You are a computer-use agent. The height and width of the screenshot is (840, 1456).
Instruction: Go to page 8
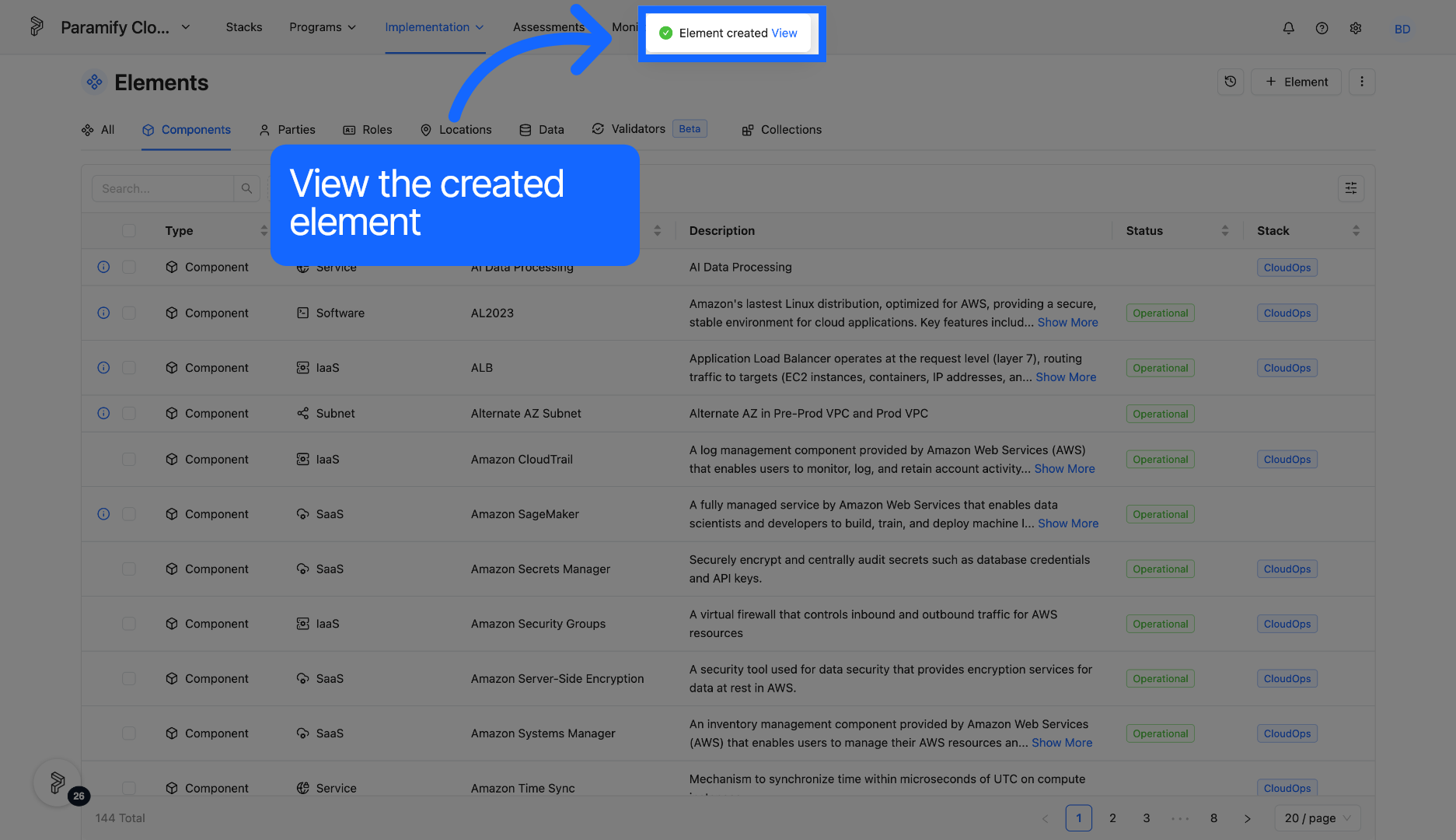pyautogui.click(x=1213, y=818)
